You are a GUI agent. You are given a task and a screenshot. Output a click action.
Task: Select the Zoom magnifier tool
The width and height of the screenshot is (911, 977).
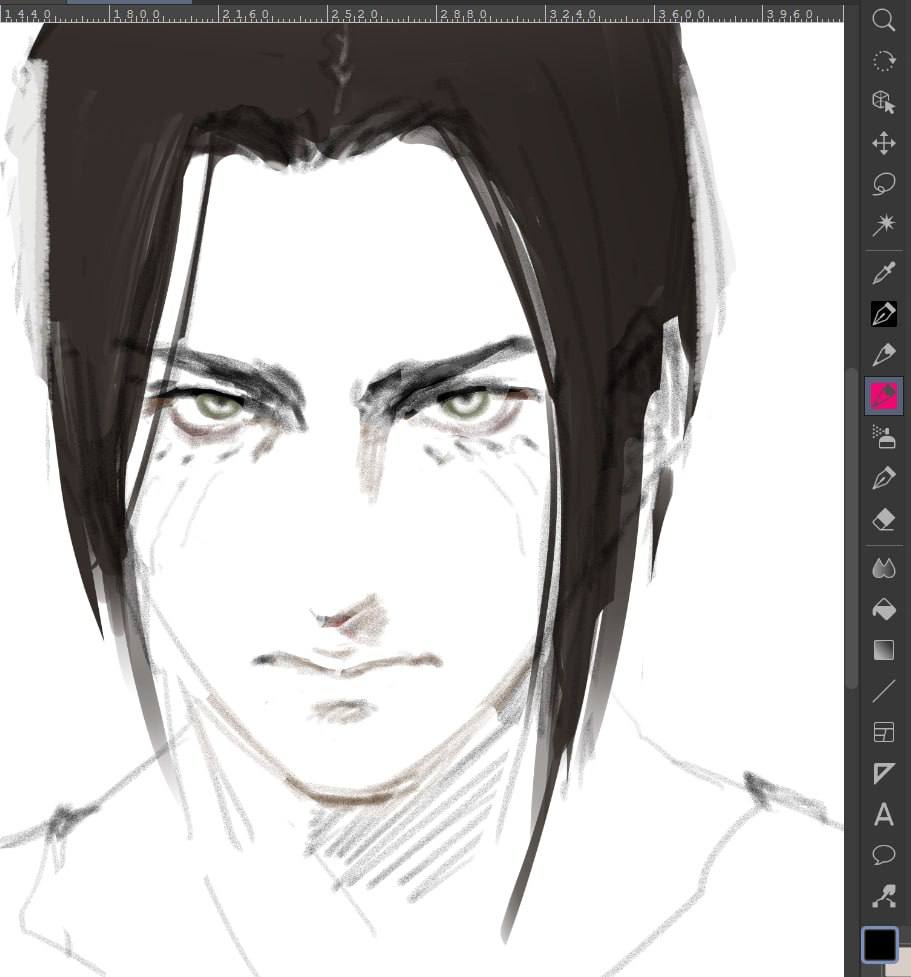[884, 20]
